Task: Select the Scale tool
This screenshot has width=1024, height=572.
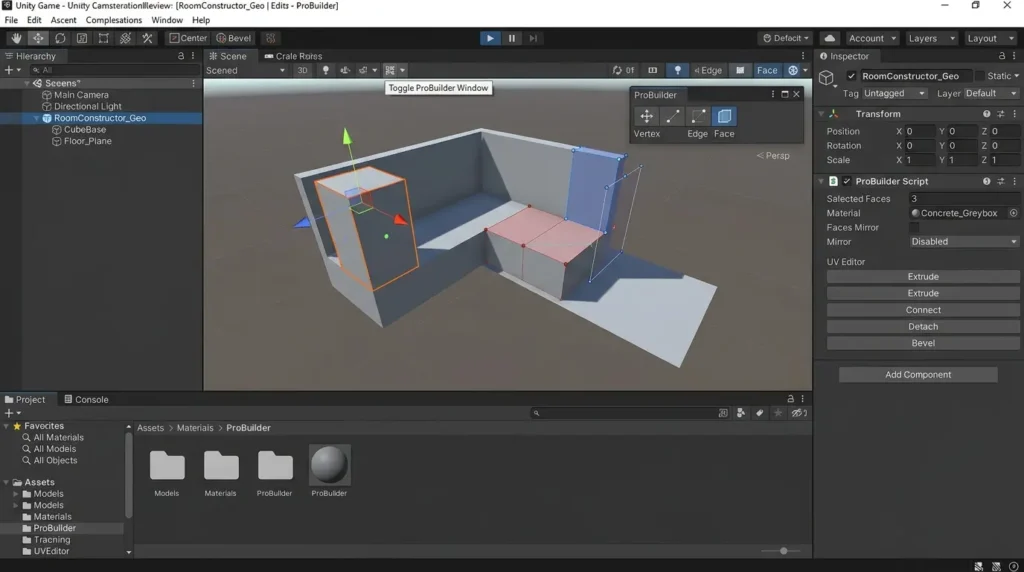Action: [82, 38]
